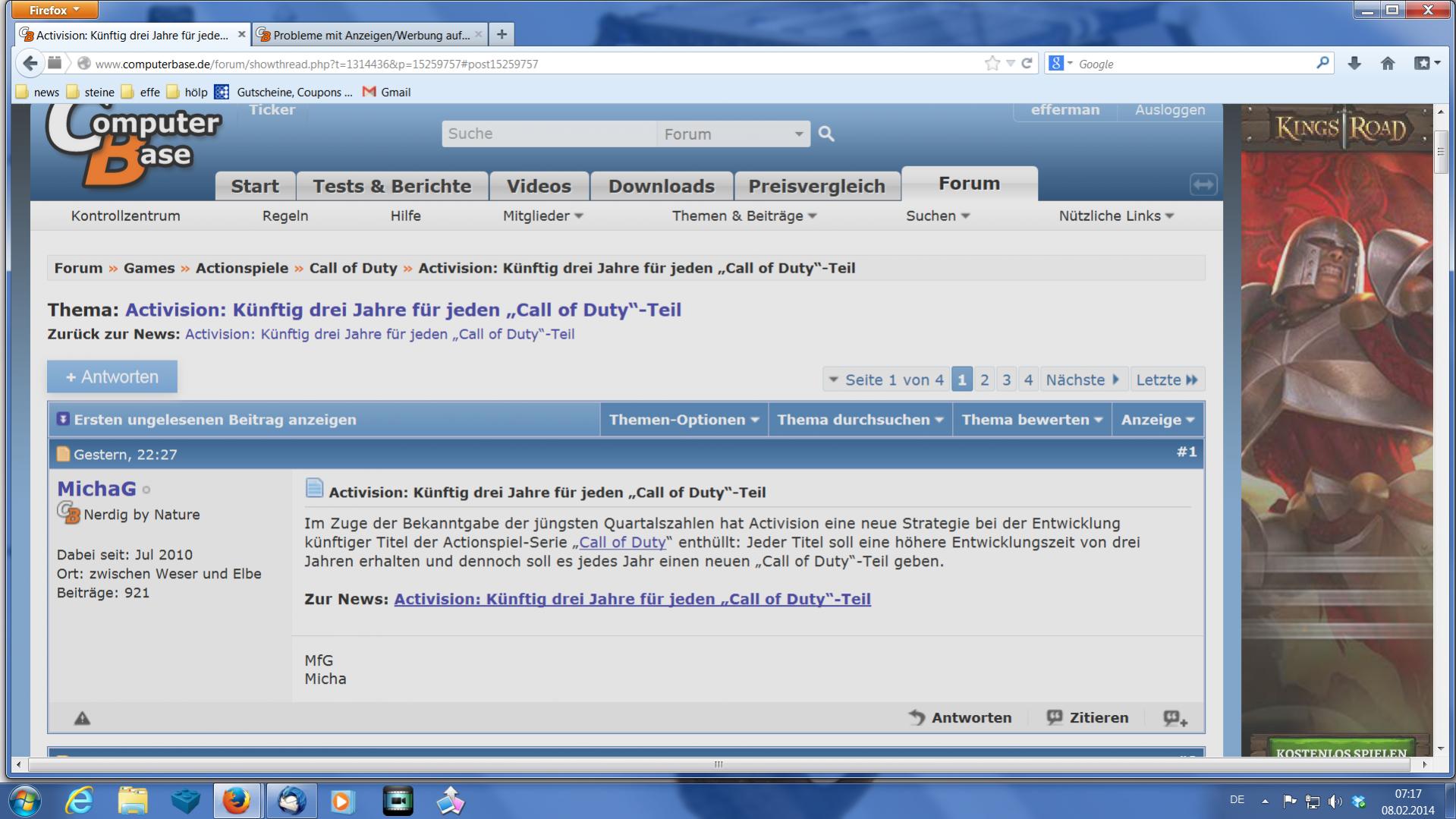Click the Kontrollzentrum menu item
This screenshot has width=1456, height=819.
pyautogui.click(x=126, y=216)
